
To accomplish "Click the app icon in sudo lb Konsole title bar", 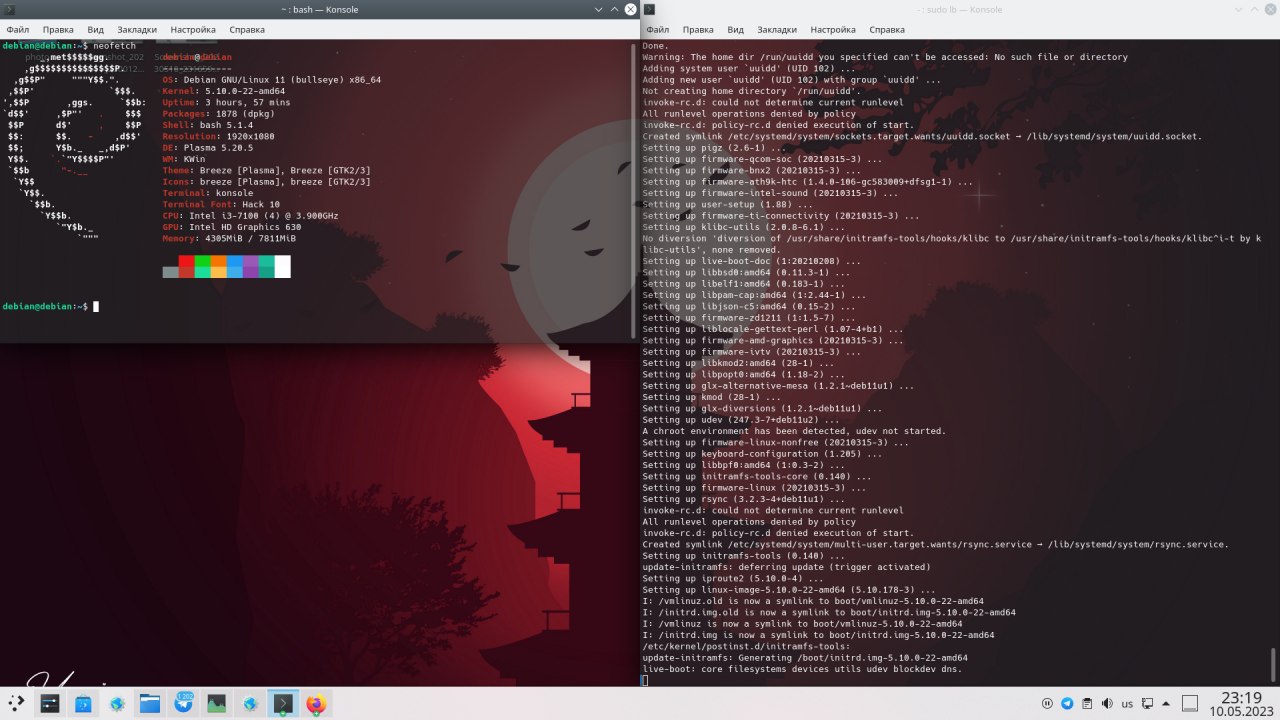I will point(649,9).
